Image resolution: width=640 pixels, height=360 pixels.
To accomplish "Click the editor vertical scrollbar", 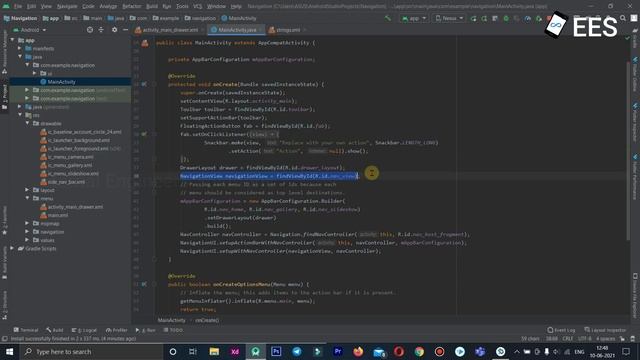I will 628,151.
